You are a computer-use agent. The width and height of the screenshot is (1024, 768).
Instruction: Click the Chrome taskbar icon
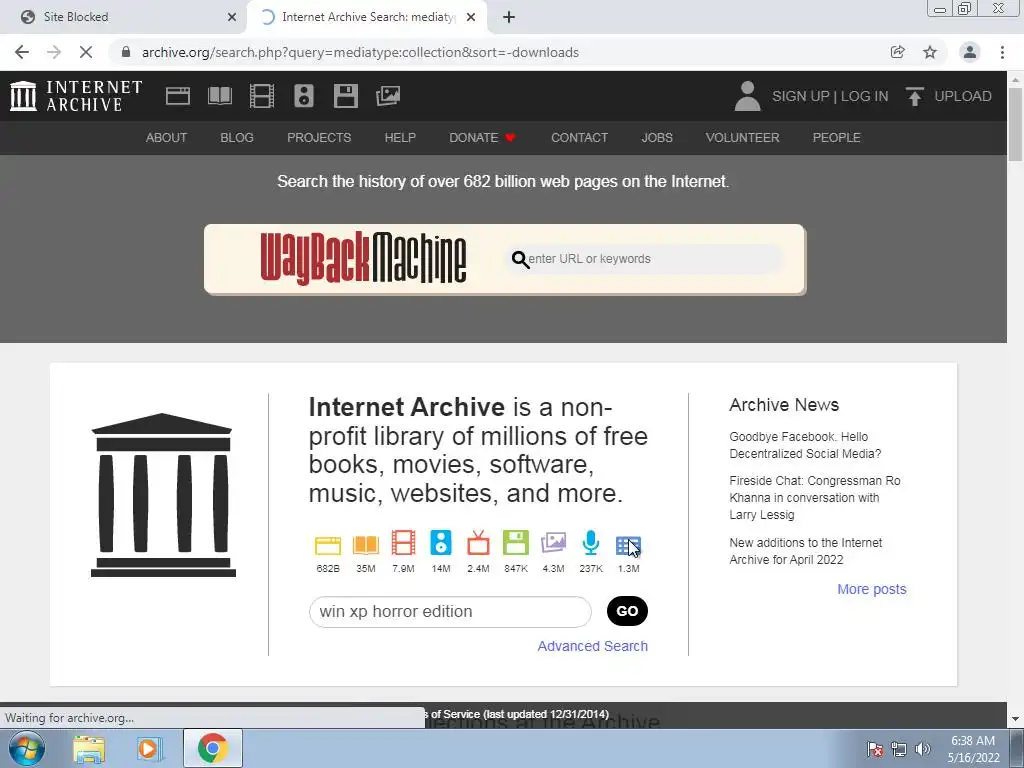pos(212,748)
